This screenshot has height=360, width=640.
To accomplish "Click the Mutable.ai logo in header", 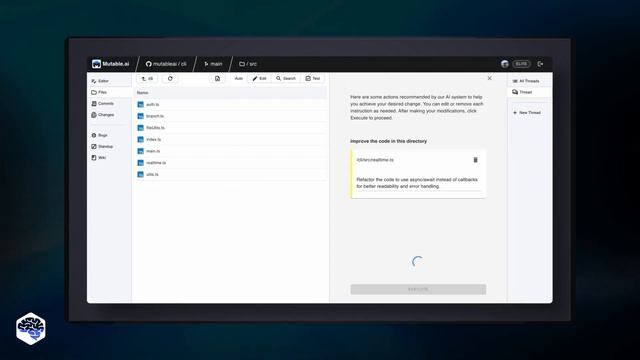I will pyautogui.click(x=111, y=64).
